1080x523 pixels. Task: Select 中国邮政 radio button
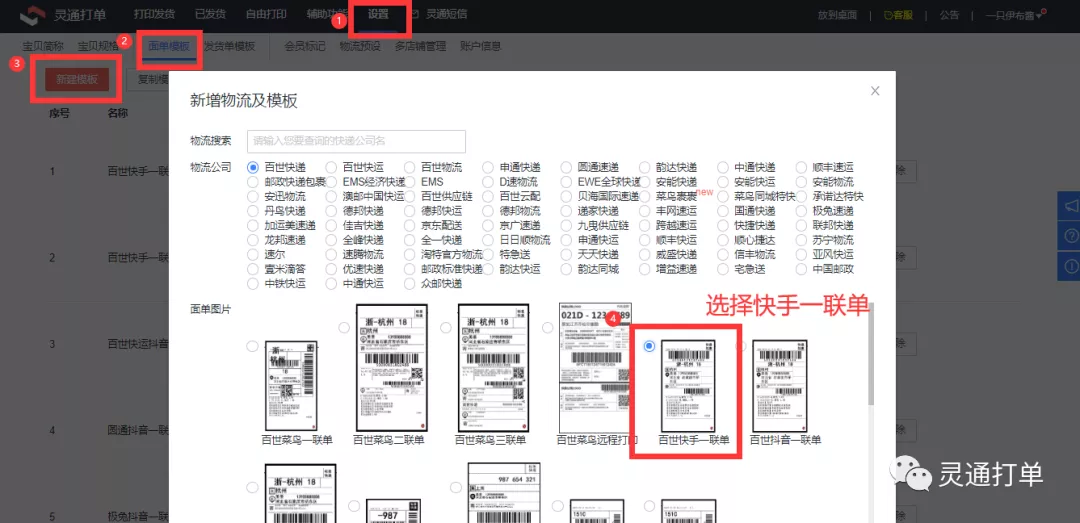point(802,269)
